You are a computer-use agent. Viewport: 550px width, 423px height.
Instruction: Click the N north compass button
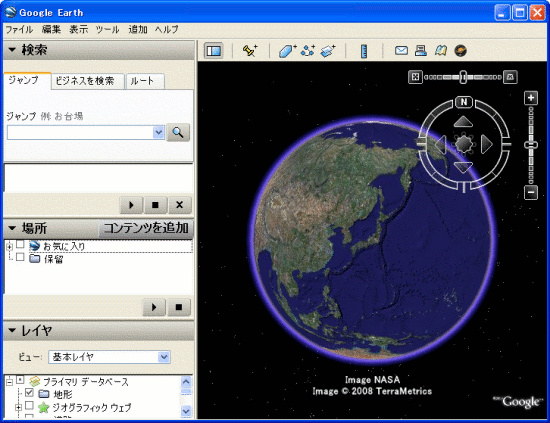click(x=464, y=102)
